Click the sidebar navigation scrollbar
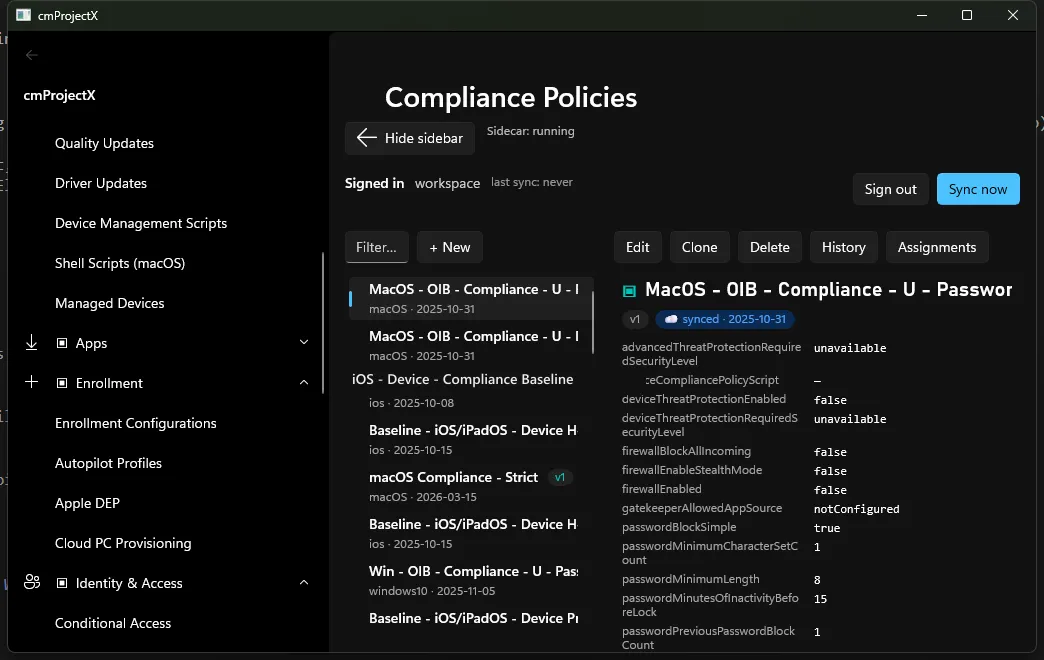Screen dimensions: 1044x660 [323, 323]
